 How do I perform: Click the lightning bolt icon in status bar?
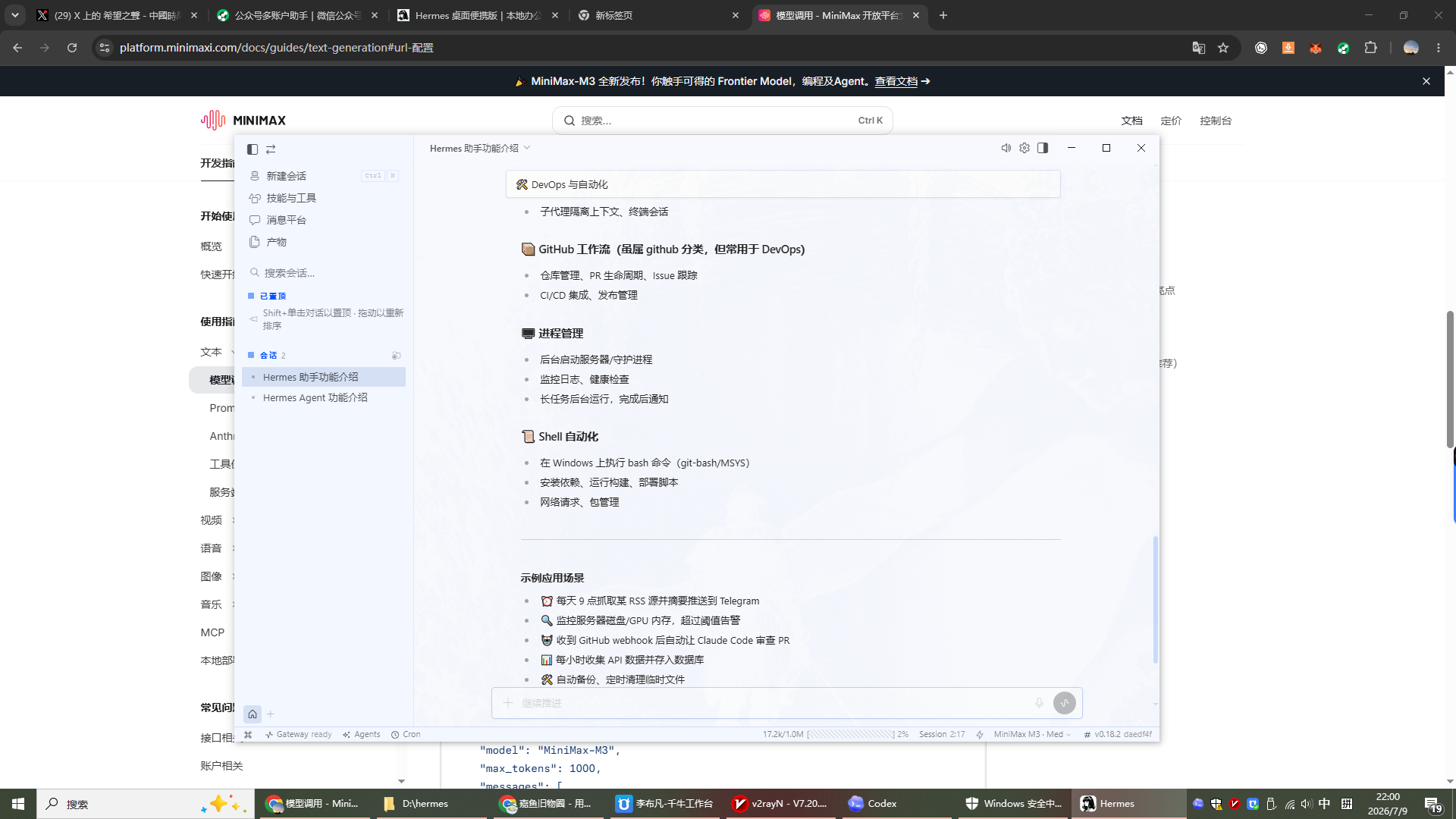(x=980, y=734)
